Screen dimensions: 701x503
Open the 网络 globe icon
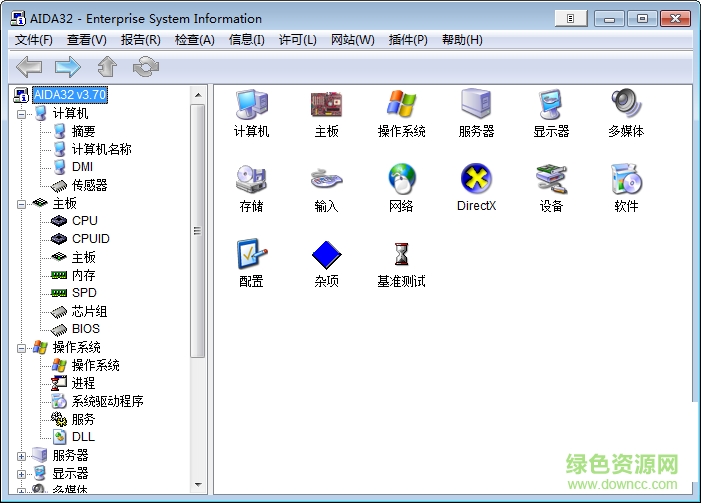pyautogui.click(x=401, y=180)
